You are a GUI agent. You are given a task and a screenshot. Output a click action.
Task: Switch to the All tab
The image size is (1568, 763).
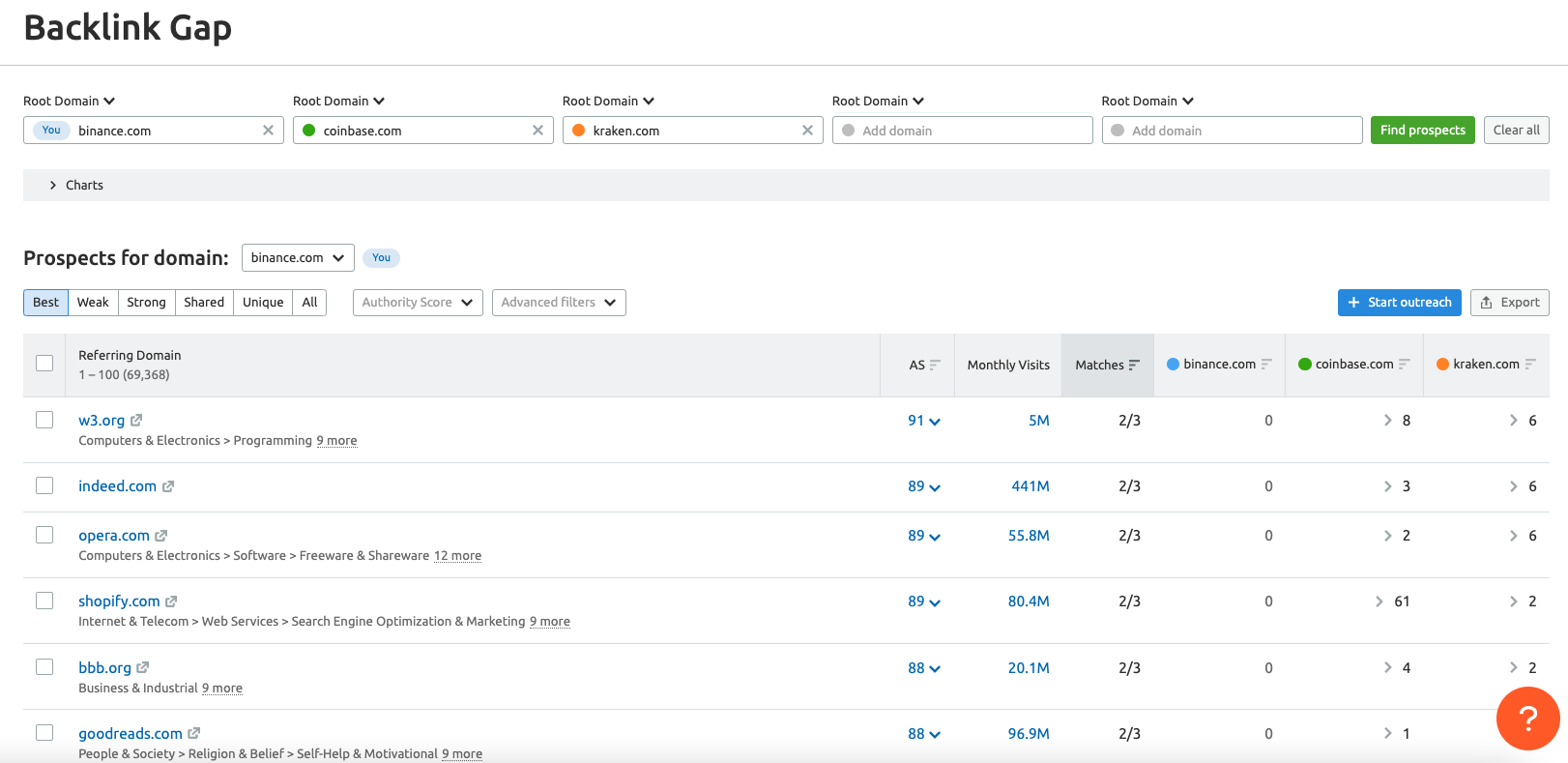pyautogui.click(x=309, y=303)
